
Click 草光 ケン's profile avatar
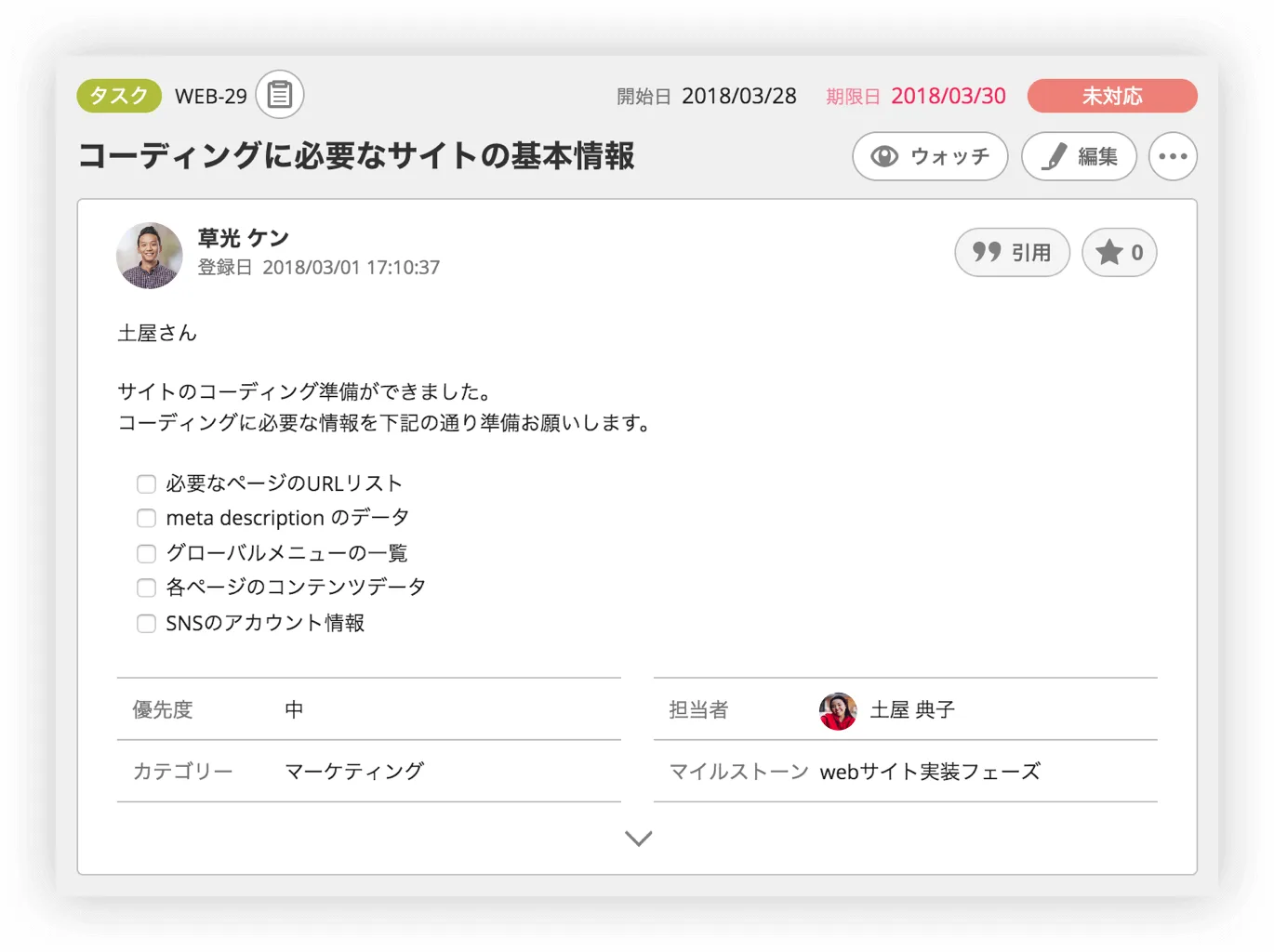(150, 256)
